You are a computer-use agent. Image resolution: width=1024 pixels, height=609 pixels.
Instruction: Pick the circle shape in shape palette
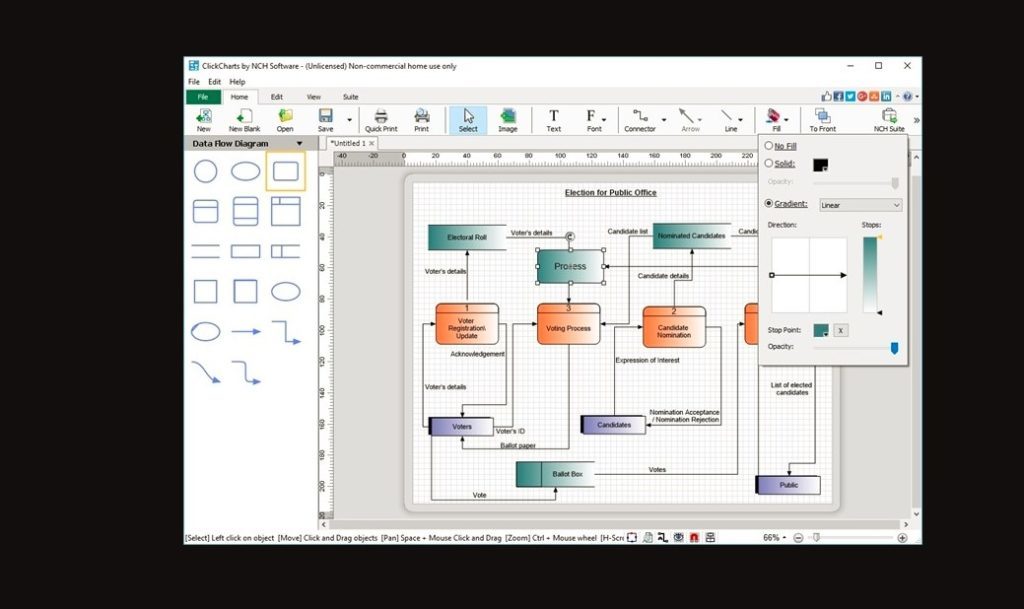coord(206,171)
